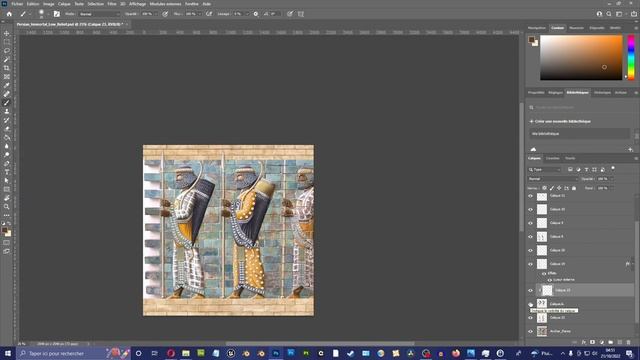The width and height of the screenshot is (640, 360).
Task: Switch to the Couches tab
Action: (553, 158)
